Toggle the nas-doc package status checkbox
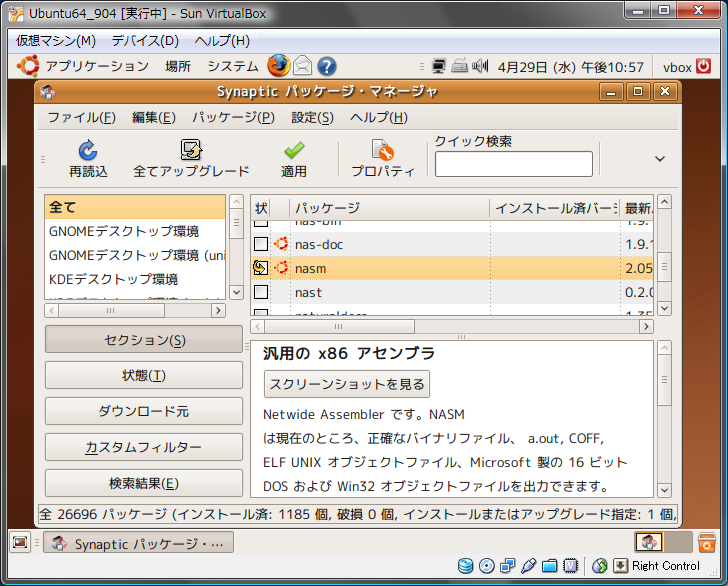The height and width of the screenshot is (586, 728). (261, 244)
